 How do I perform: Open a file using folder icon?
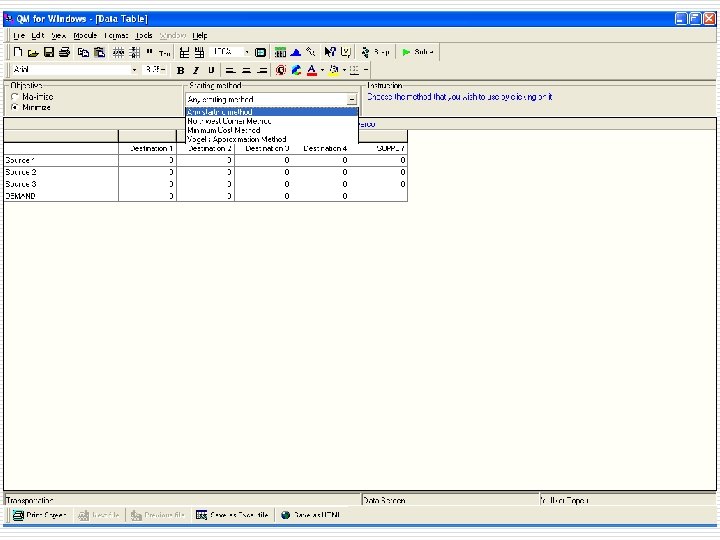(x=33, y=52)
